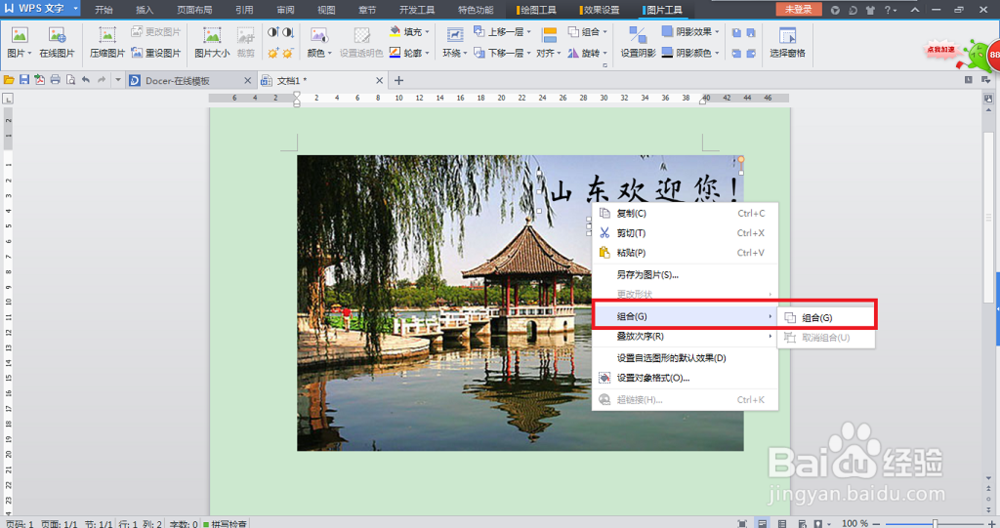1000x528 pixels.
Task: Click the zoom slider handle
Action: [935, 524]
